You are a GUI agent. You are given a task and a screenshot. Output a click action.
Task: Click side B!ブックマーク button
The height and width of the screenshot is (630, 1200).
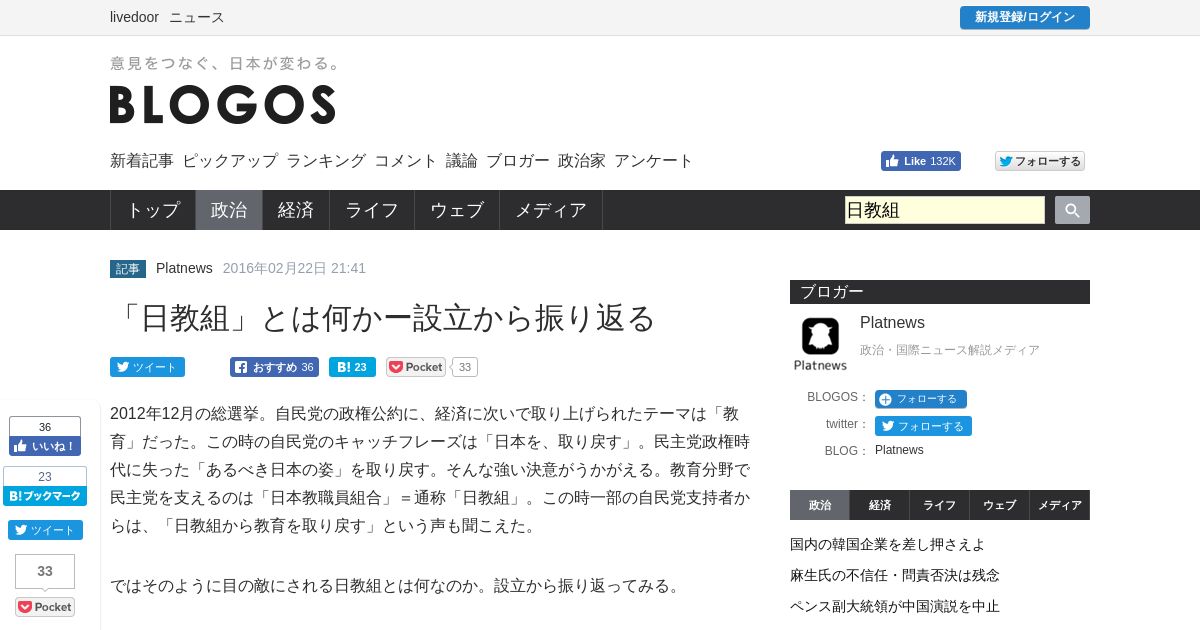[45, 496]
